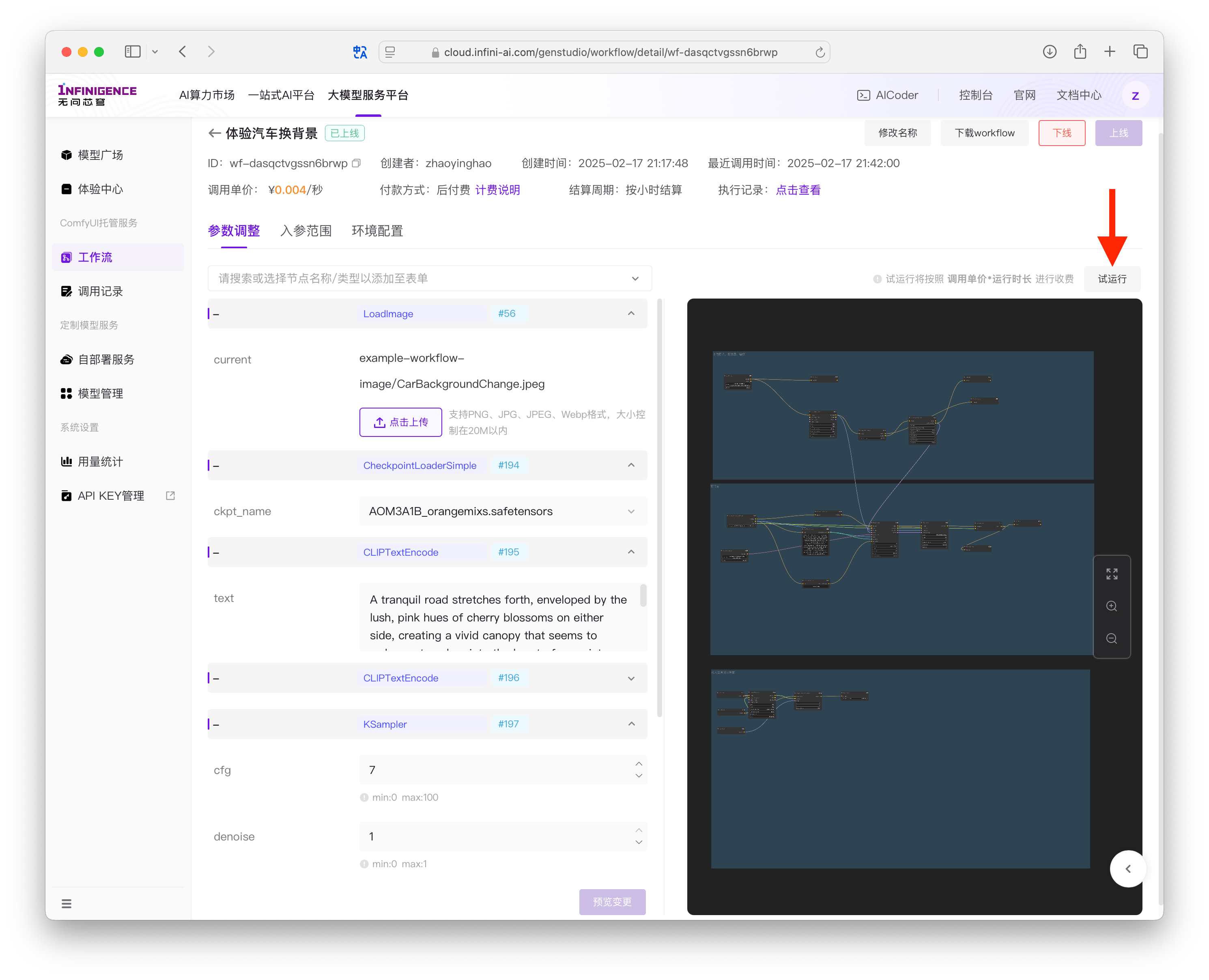The width and height of the screenshot is (1209, 980).
Task: Select 大模型服务平台 in top navigation
Action: [x=368, y=95]
